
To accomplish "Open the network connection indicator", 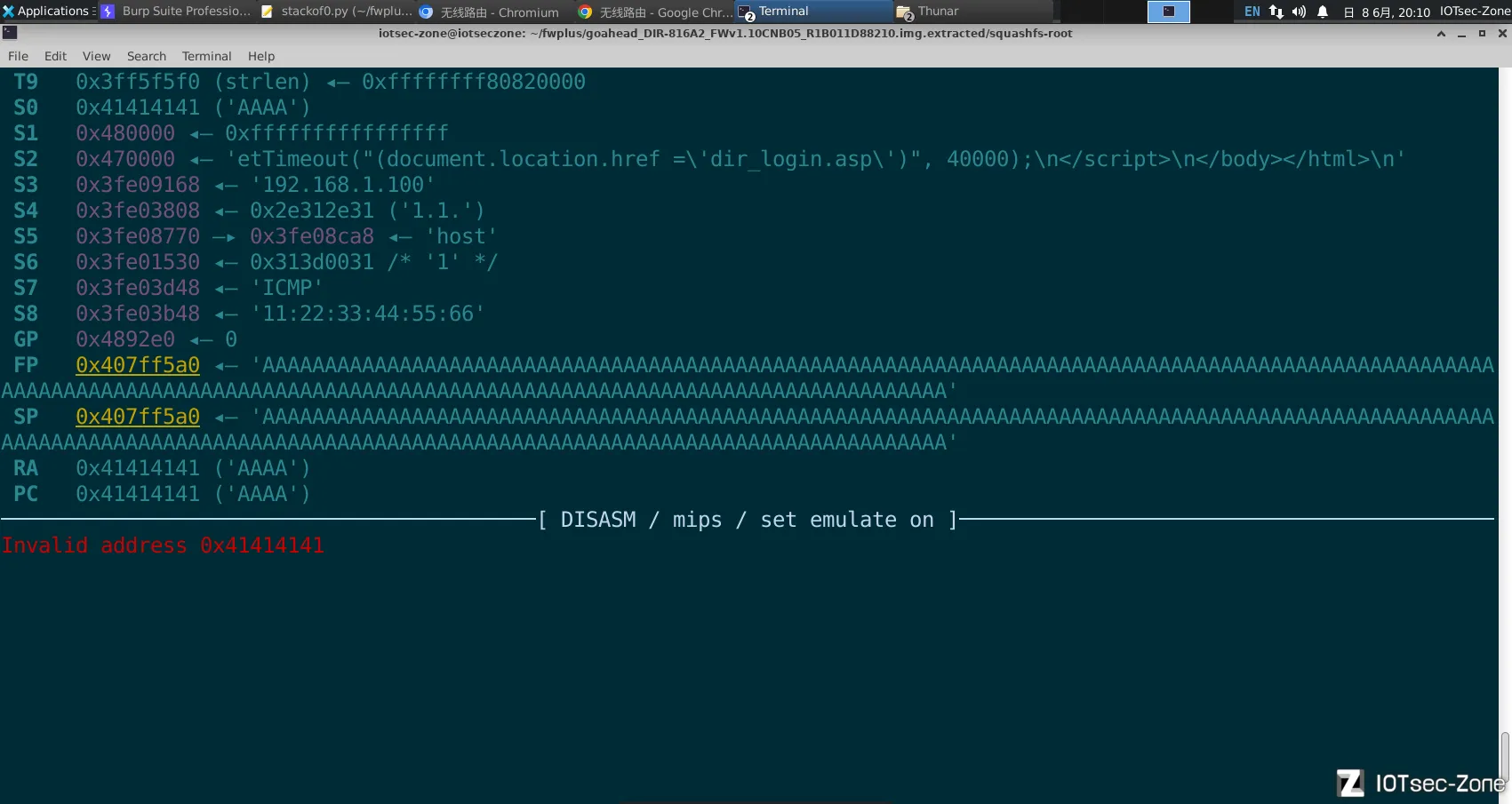I will (x=1276, y=12).
